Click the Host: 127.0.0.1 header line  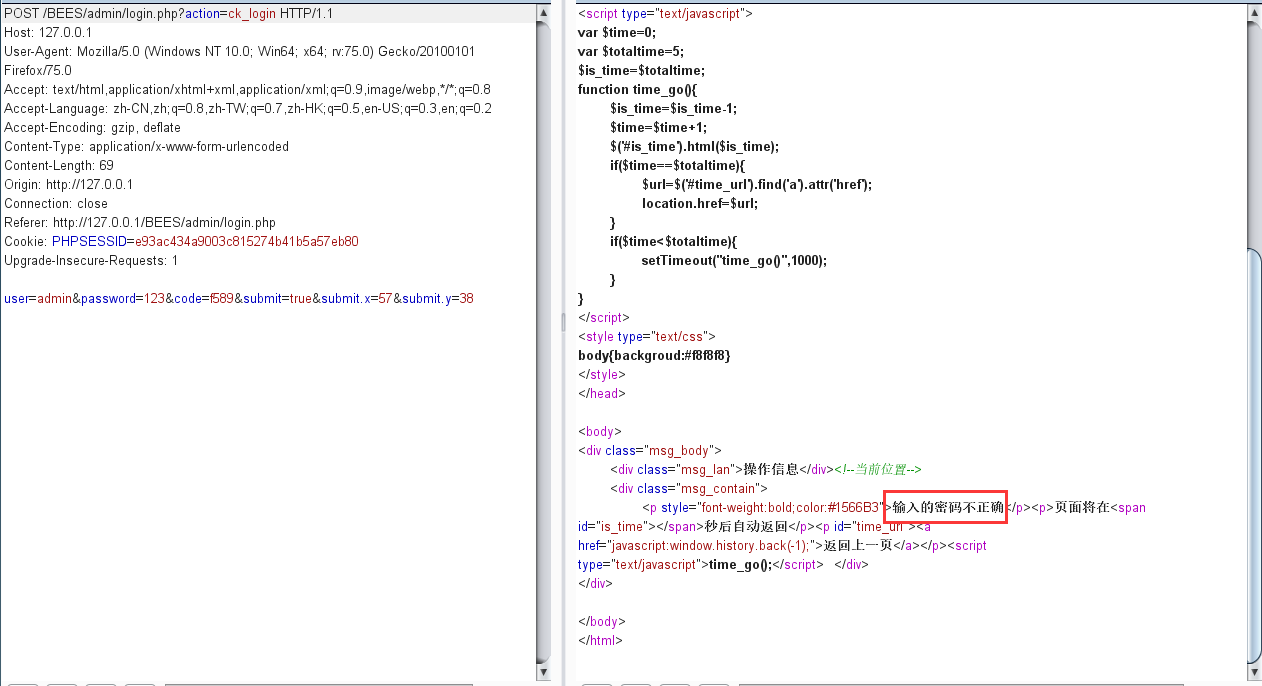tap(50, 32)
